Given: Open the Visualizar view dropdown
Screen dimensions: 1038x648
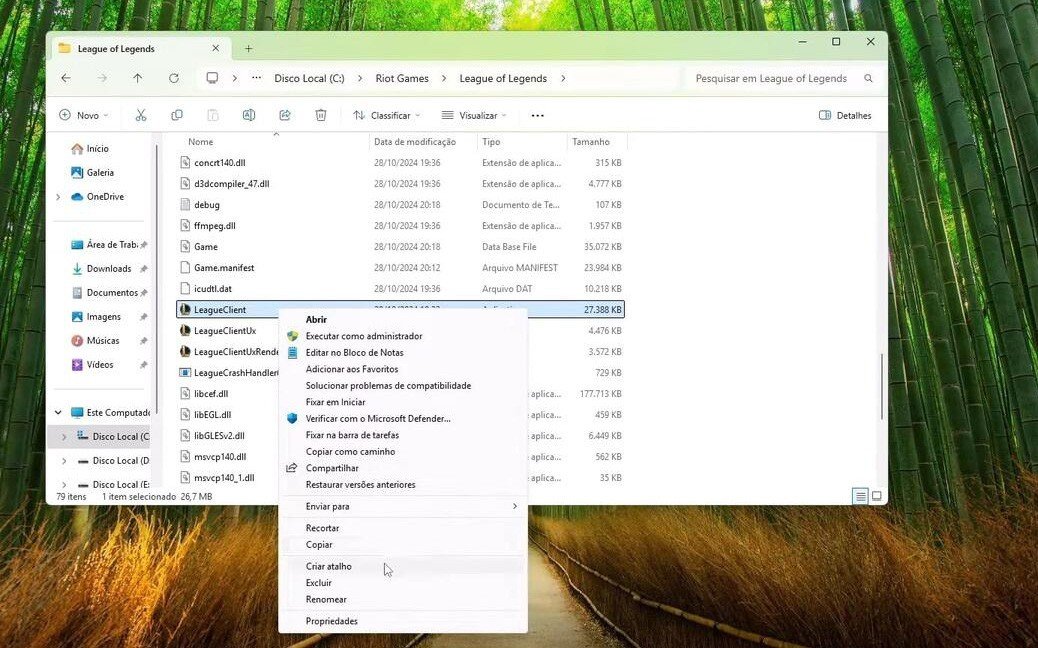Looking at the screenshot, I should coord(474,115).
